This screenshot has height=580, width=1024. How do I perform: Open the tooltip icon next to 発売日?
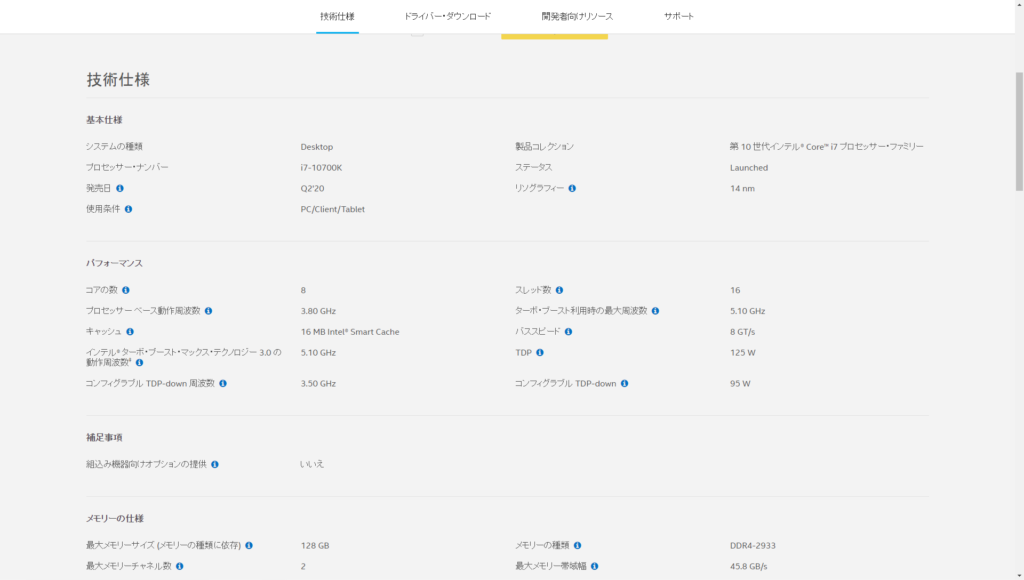click(119, 190)
